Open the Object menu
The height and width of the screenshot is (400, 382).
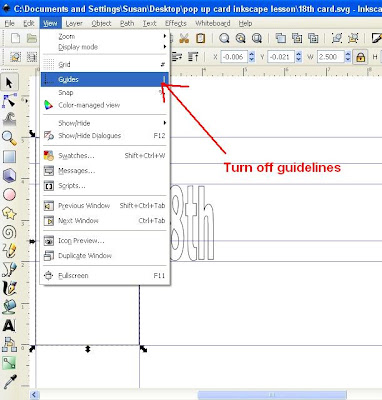click(x=101, y=23)
